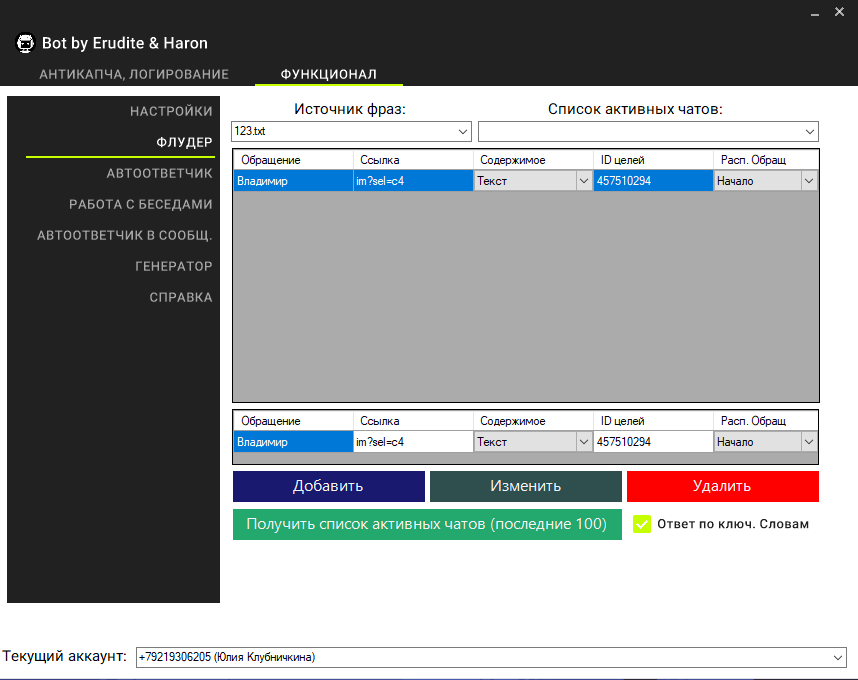The image size is (858, 680).
Task: Go to РАБОТА С БЕСЕДАМИ
Action: coord(141,205)
